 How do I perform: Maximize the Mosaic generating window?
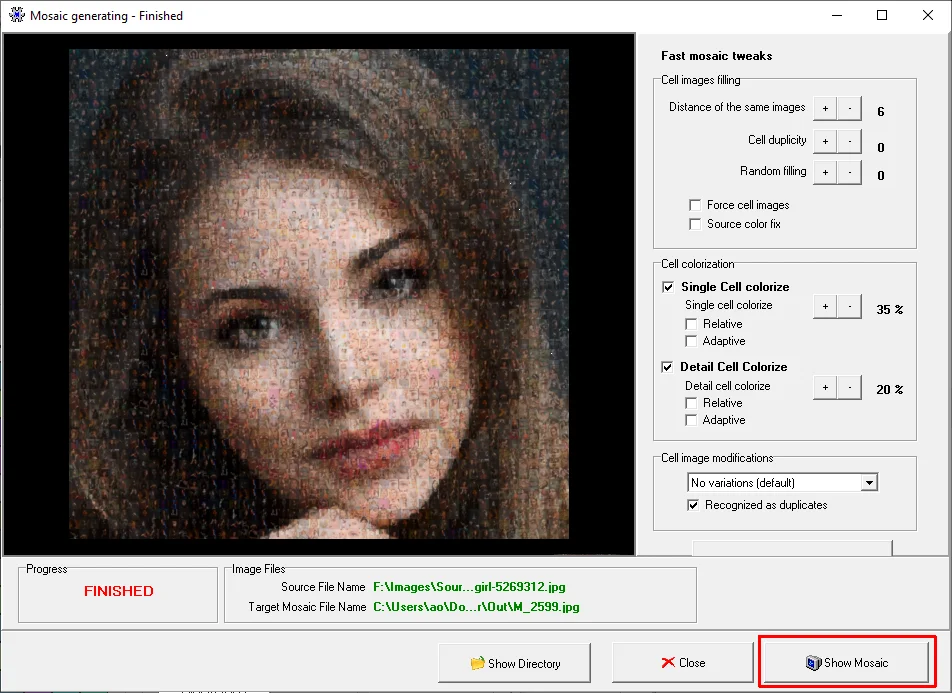(882, 15)
